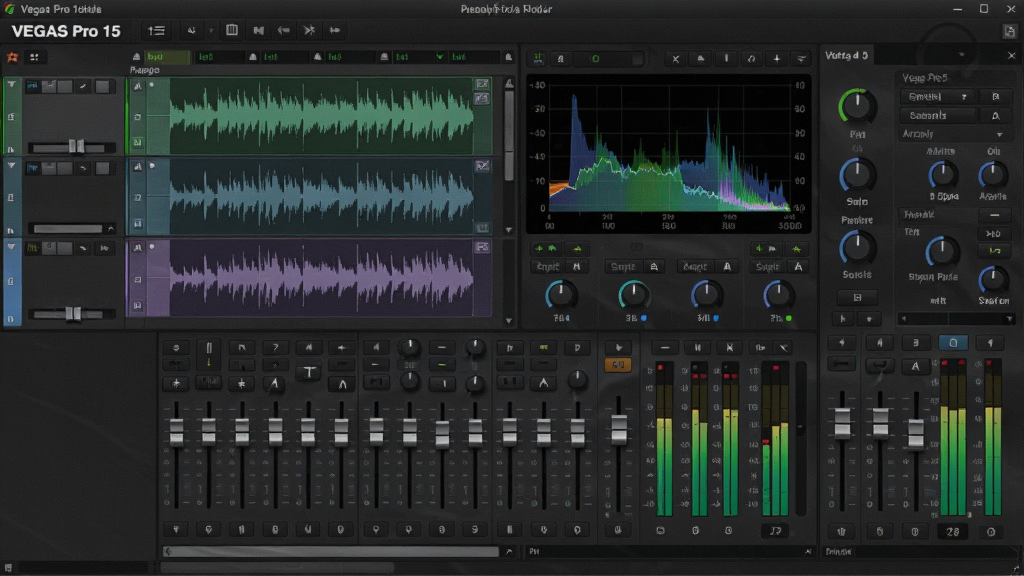1024x576 pixels.
Task: Click the green analyzer icon above the spectrum
Action: pos(538,59)
